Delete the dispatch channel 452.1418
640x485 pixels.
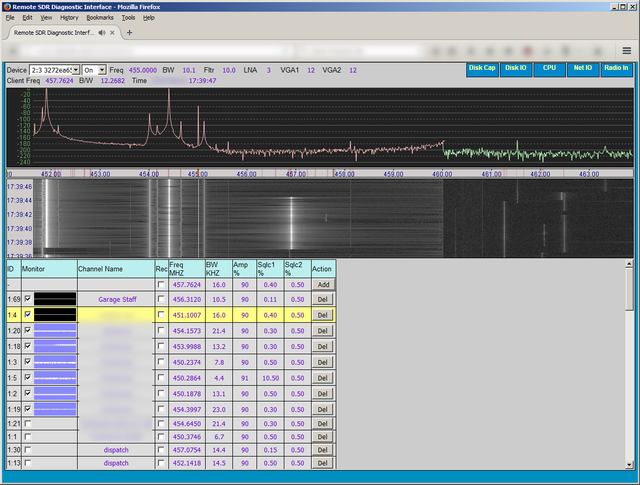(x=322, y=463)
